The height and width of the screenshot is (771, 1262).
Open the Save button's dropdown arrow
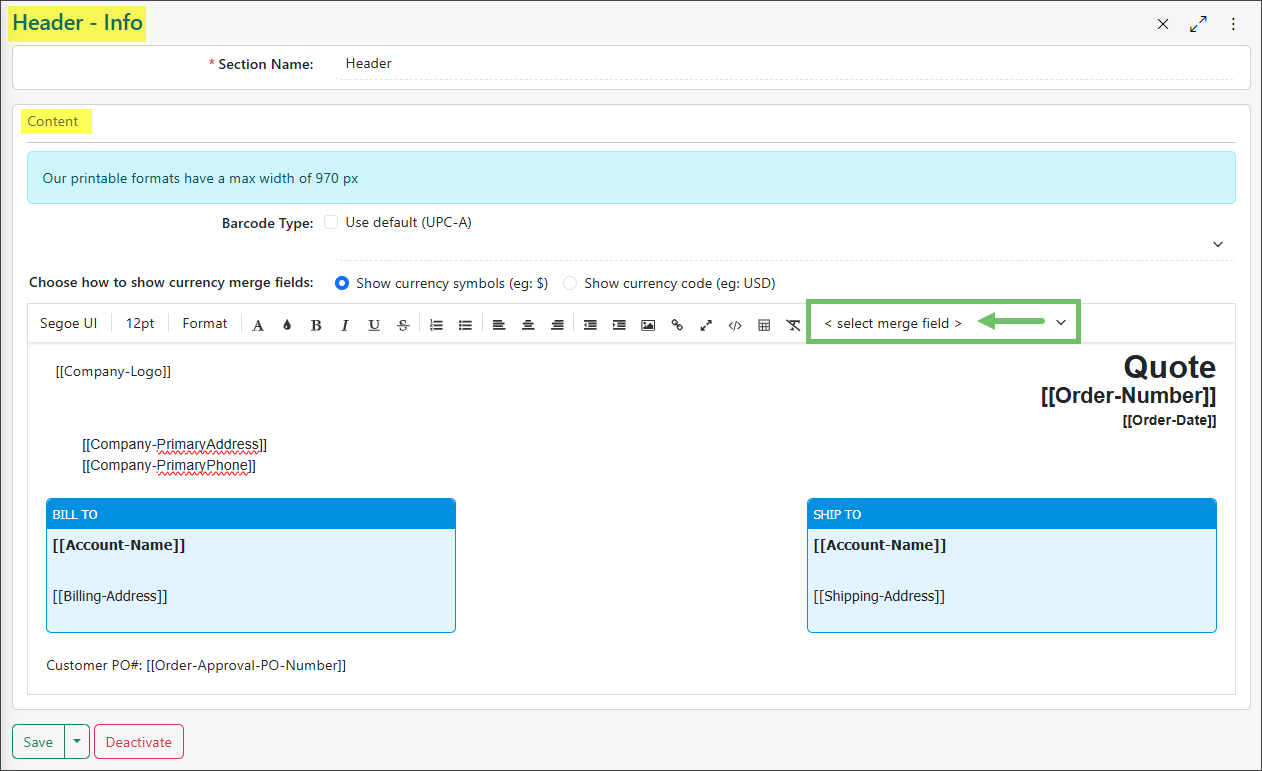coord(77,741)
